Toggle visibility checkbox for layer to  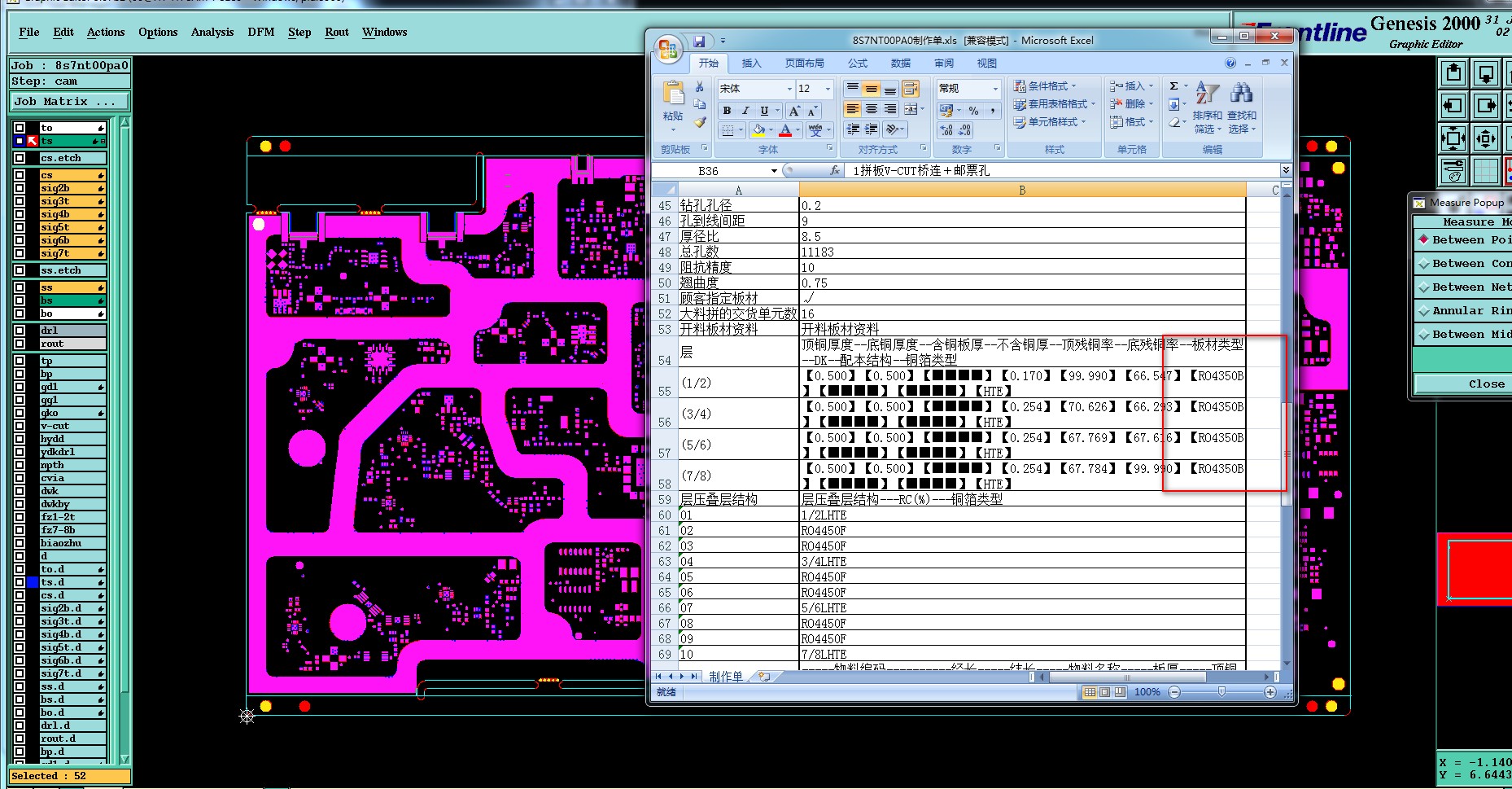click(x=20, y=128)
